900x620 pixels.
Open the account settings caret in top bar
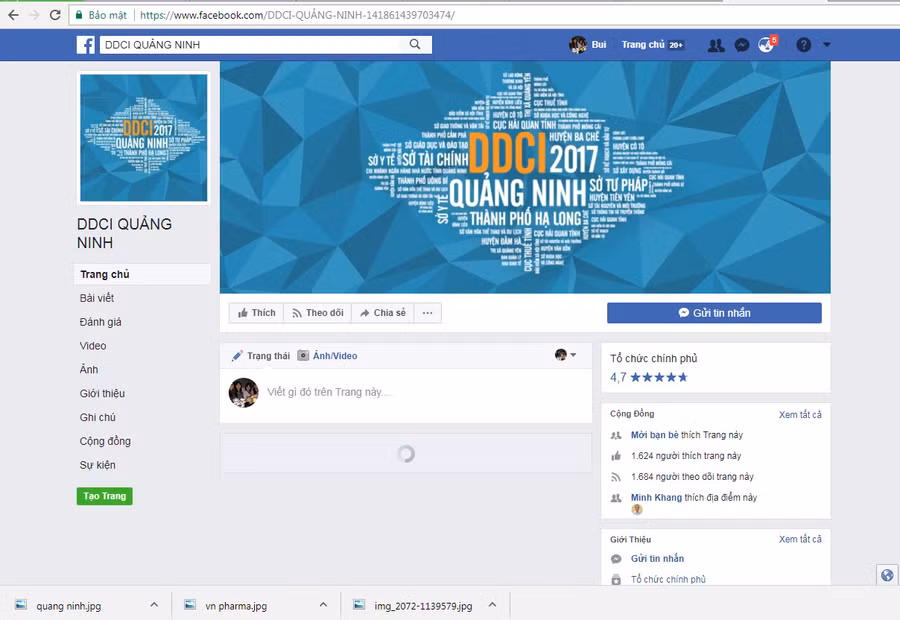click(x=826, y=44)
